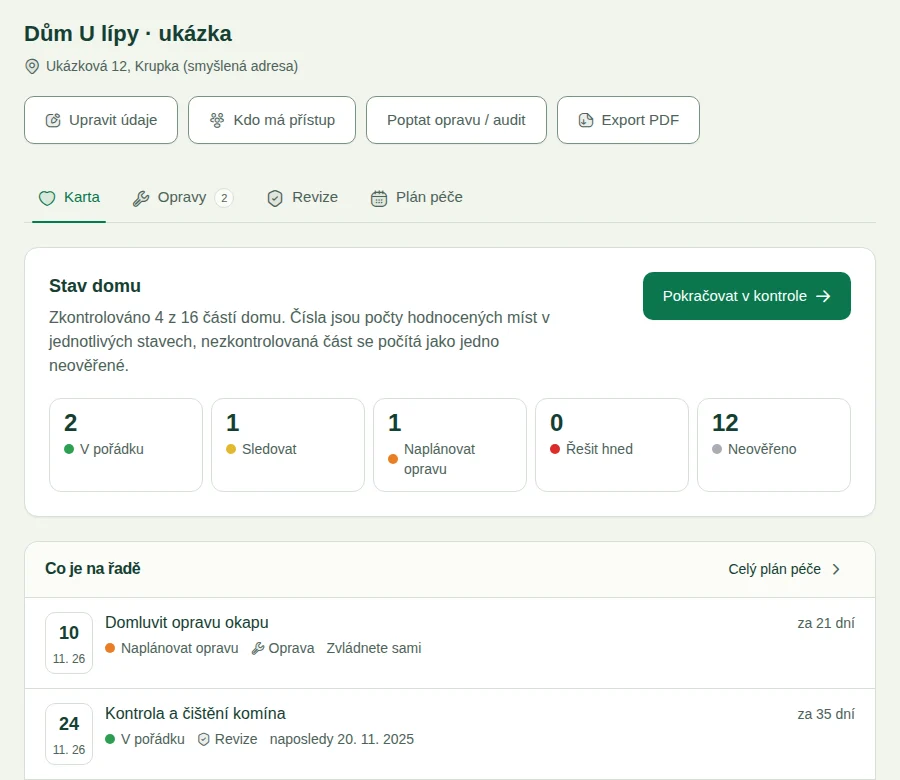Click the wrench icon on the Opravy tab

pos(141,199)
